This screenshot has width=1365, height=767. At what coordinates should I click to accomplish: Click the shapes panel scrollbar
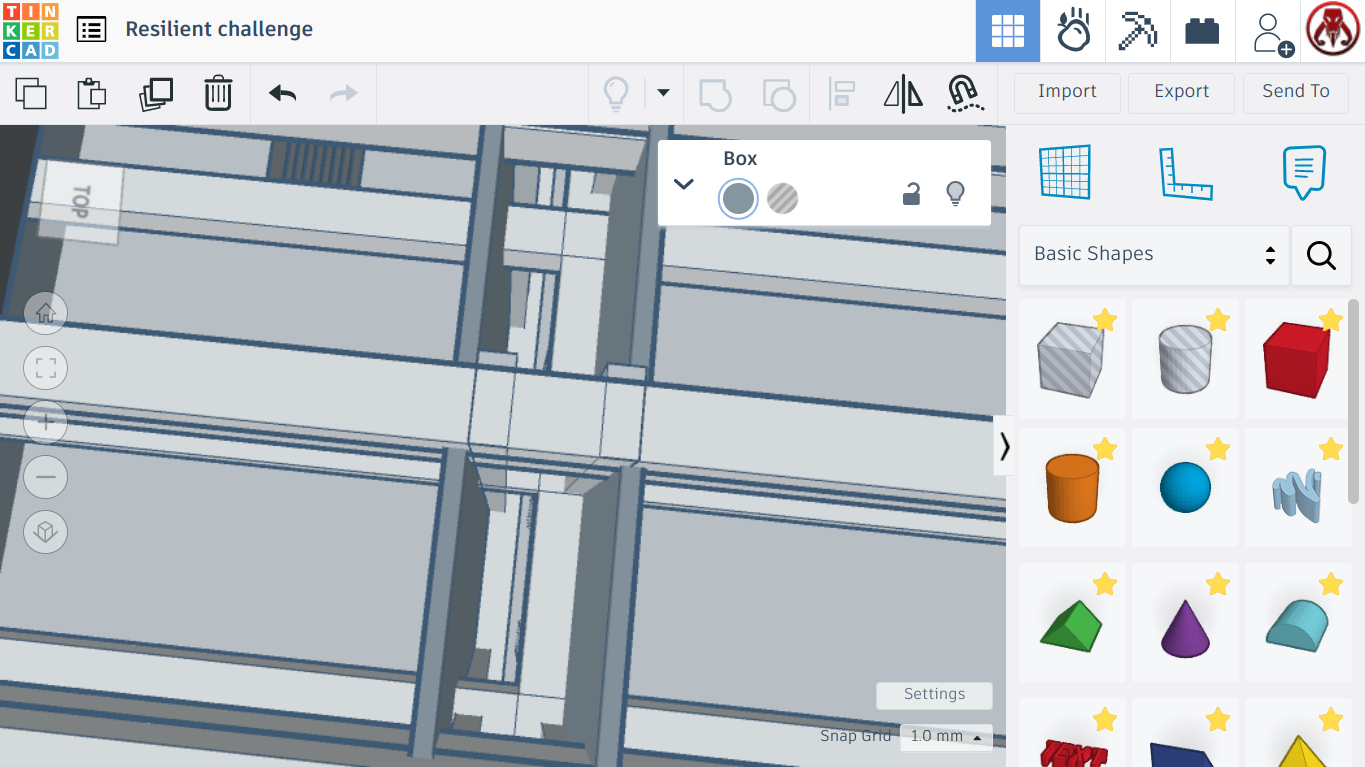coord(1354,400)
